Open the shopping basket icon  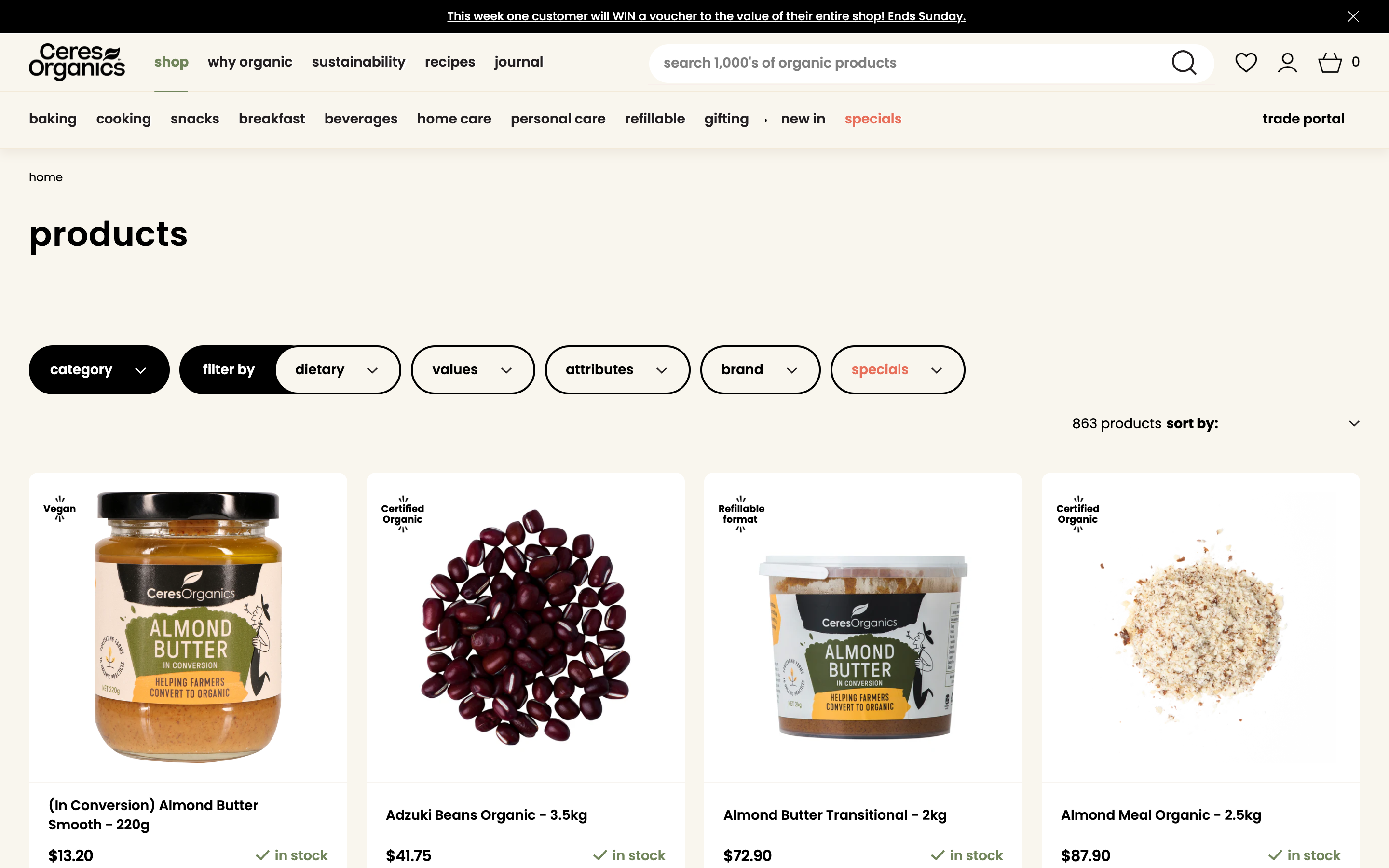tap(1330, 63)
